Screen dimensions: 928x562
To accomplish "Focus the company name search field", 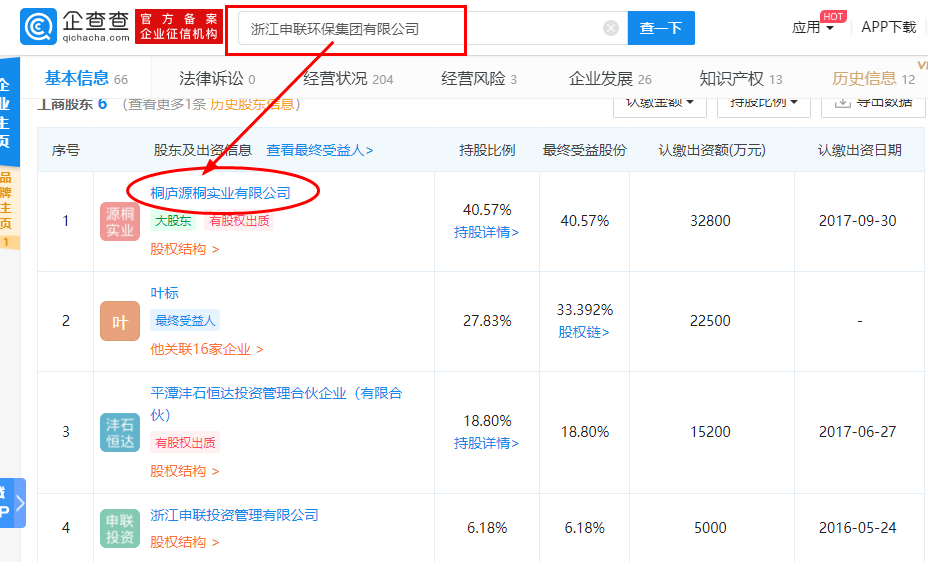I will coord(433,28).
